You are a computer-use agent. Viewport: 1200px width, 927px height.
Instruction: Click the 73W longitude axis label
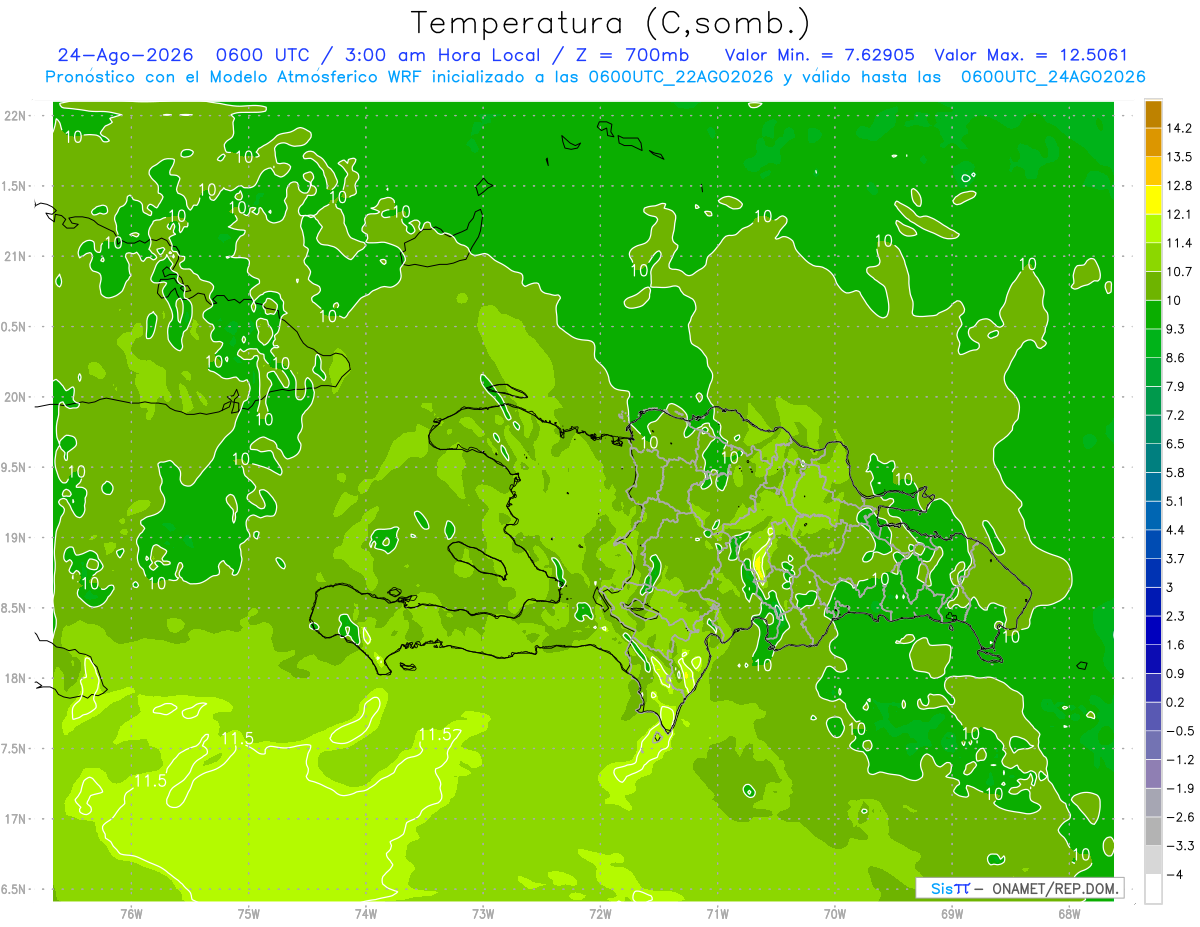coord(483,914)
